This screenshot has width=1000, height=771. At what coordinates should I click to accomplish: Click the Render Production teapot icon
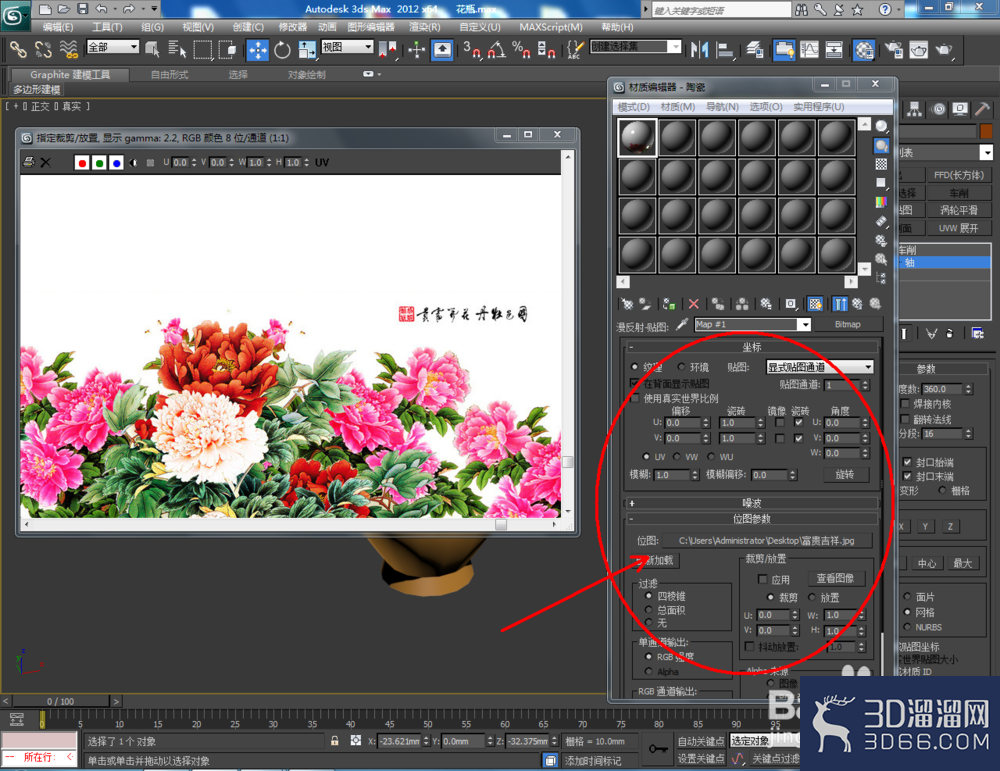tap(944, 50)
